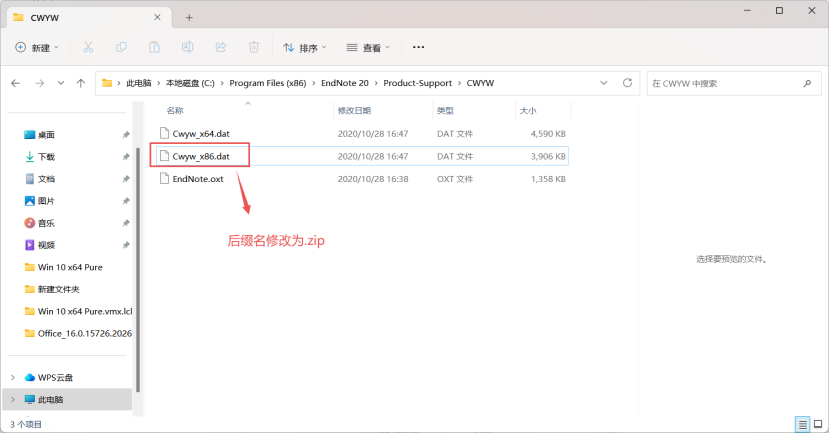Click Program Files (x86) breadcrumb
The height and width of the screenshot is (433, 829).
coord(268,83)
